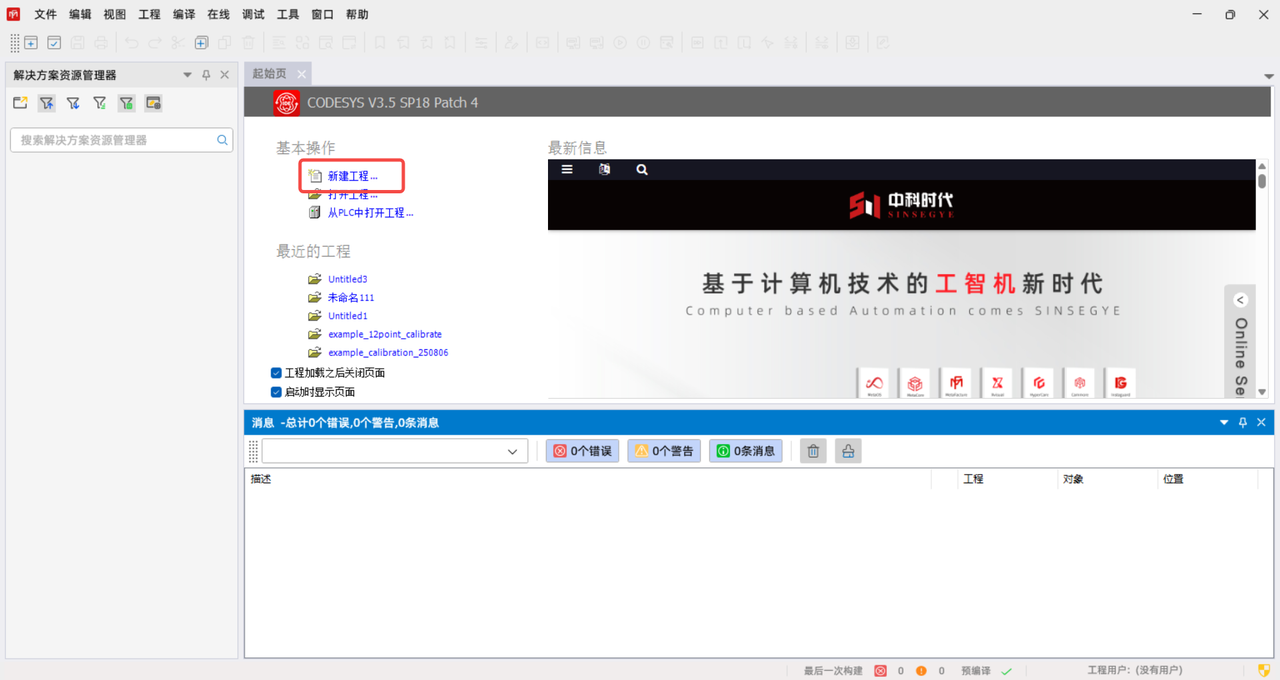This screenshot has height=680, width=1280.
Task: Click the shield icon in status bar
Action: 1263,670
